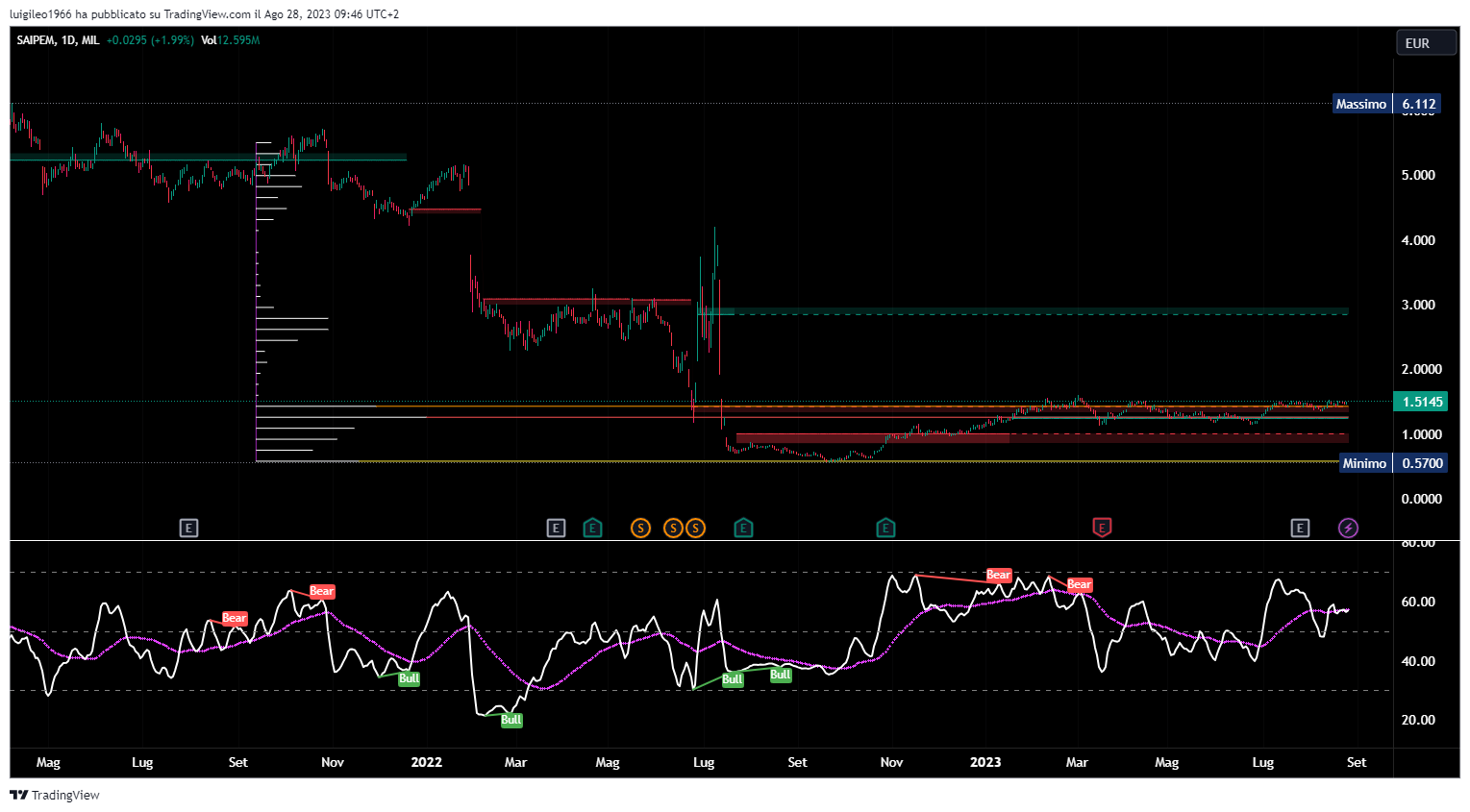Viewport: 1470px width, 812px height.
Task: Click the Vol 12.595M volume readout
Action: click(x=231, y=40)
